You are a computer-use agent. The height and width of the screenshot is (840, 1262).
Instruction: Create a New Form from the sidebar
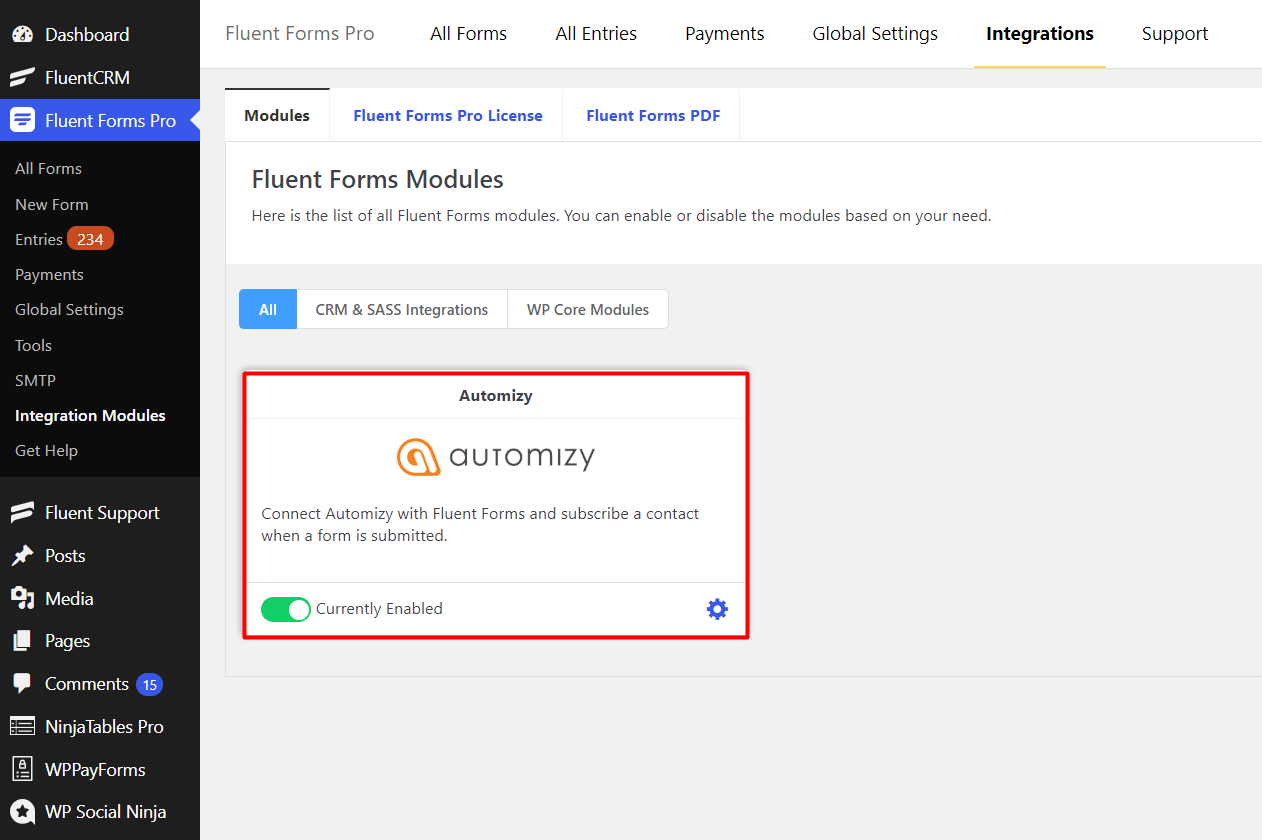pos(51,204)
